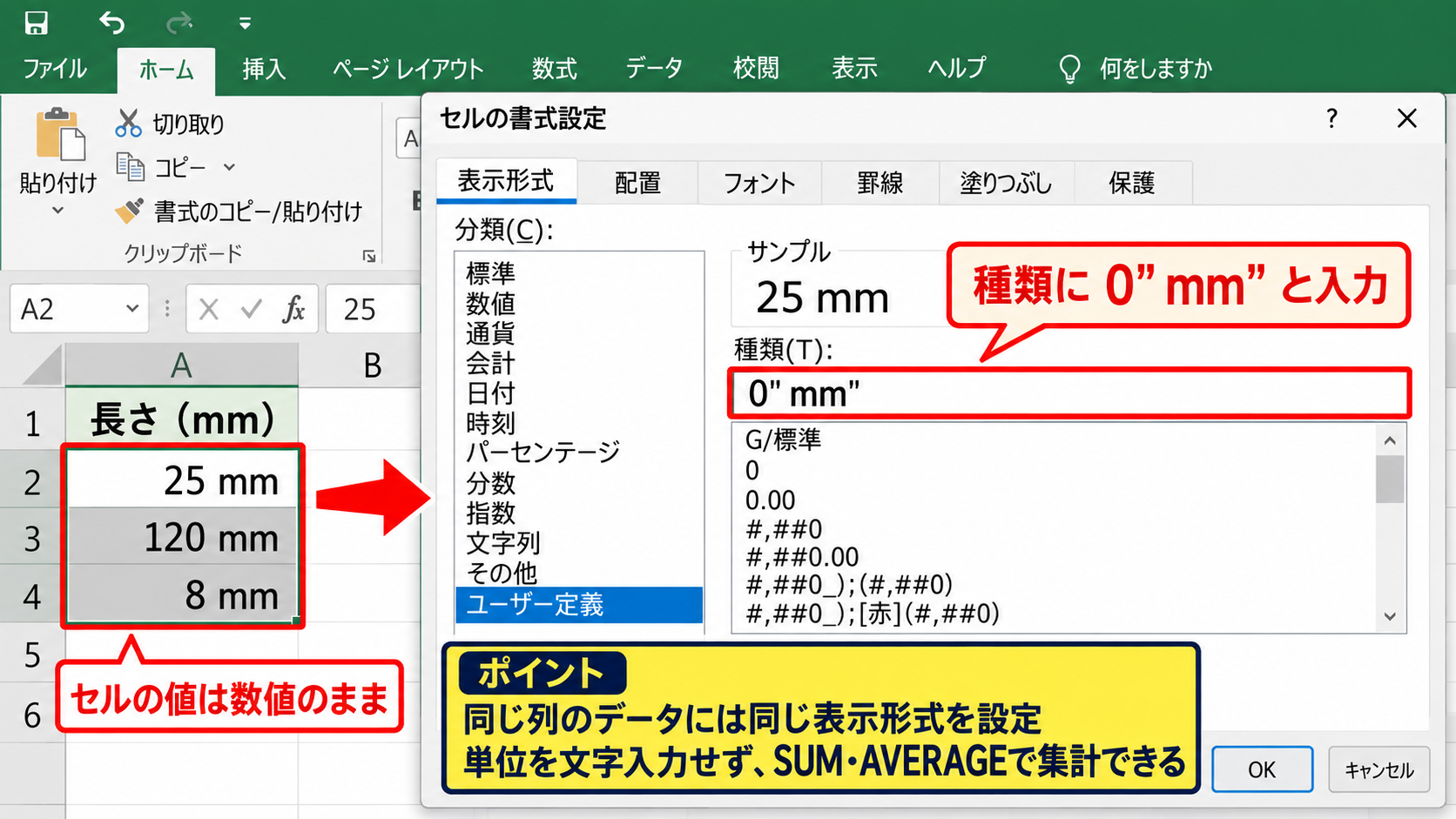Click the scissors 切り取り icon
Viewport: 1456px width, 819px height.
coord(128,124)
